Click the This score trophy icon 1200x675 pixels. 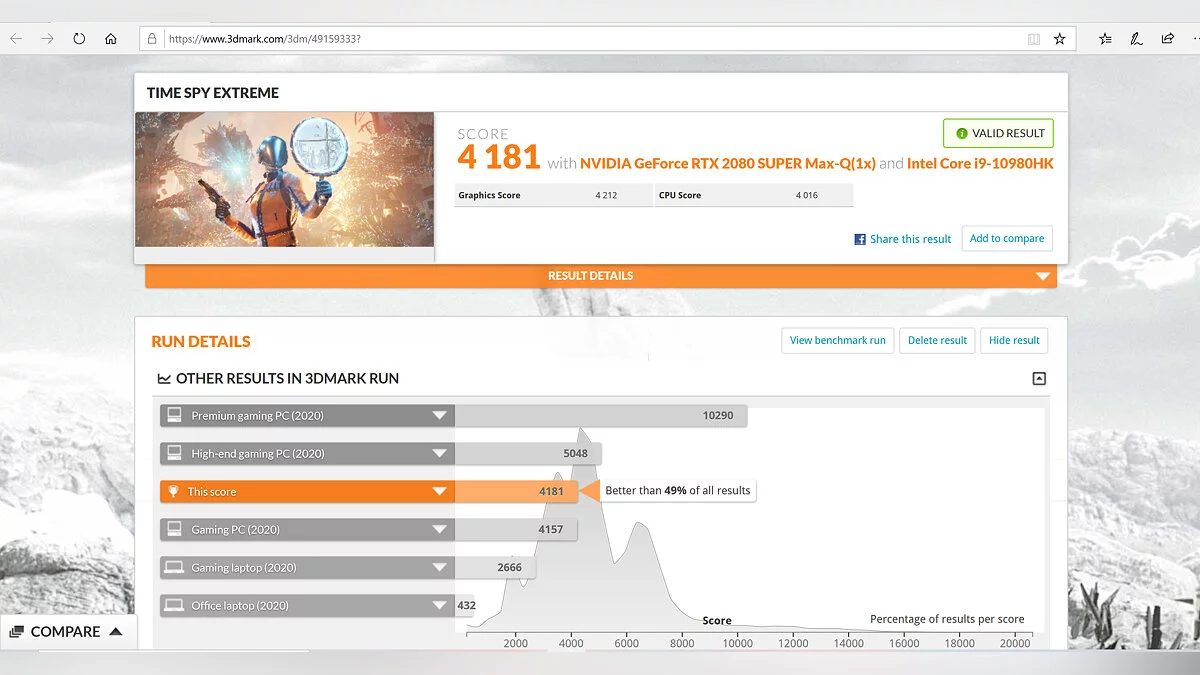[x=173, y=491]
